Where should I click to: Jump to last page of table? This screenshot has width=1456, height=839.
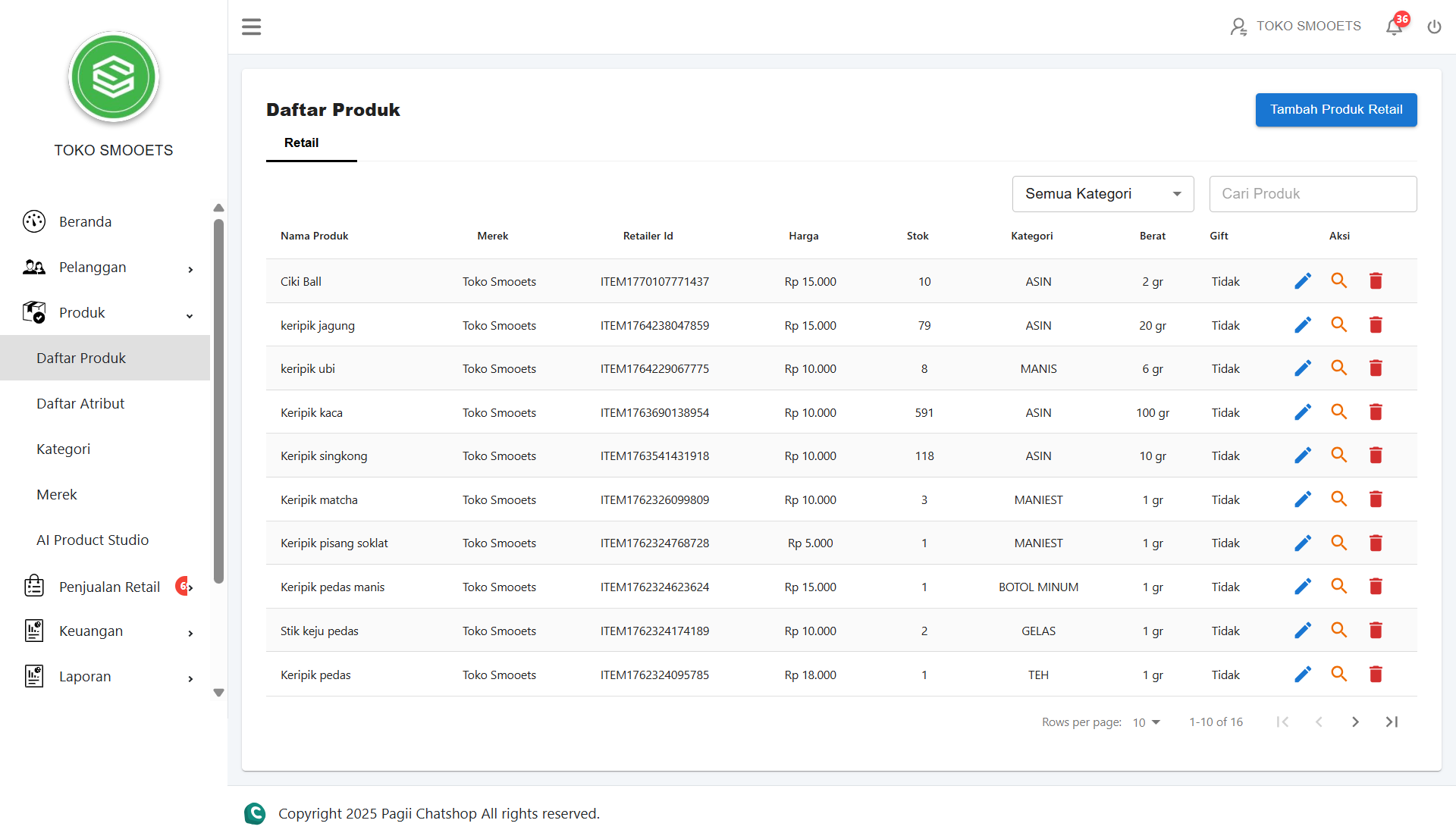pyautogui.click(x=1392, y=722)
